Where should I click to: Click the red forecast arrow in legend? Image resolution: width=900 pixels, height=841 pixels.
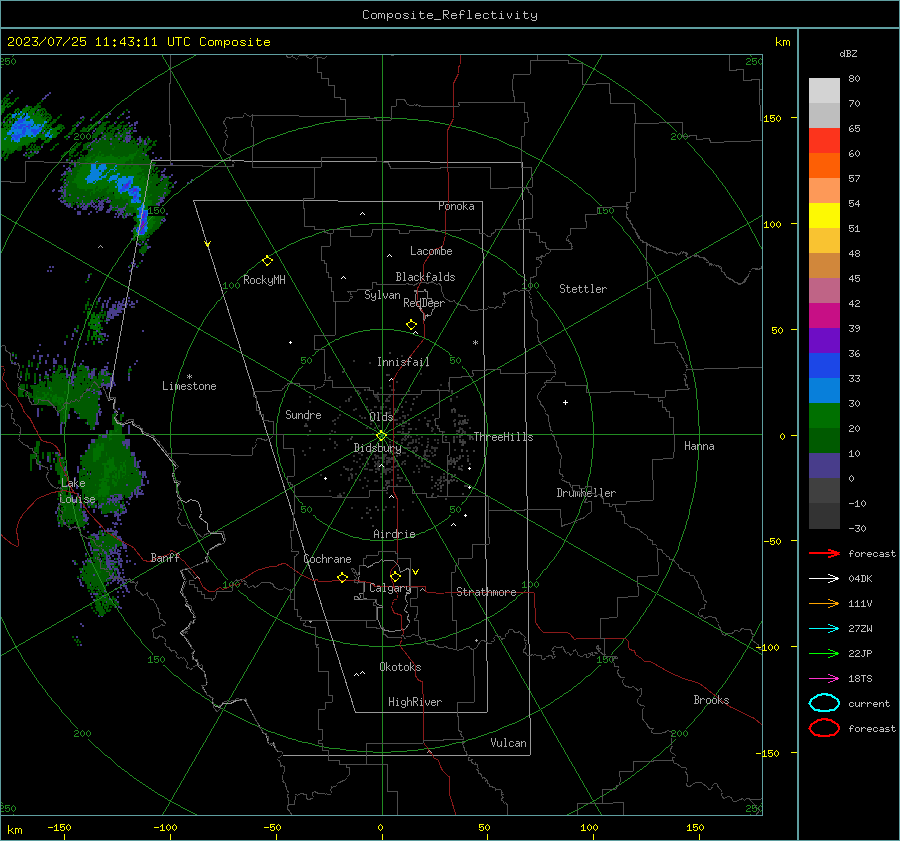[x=824, y=553]
